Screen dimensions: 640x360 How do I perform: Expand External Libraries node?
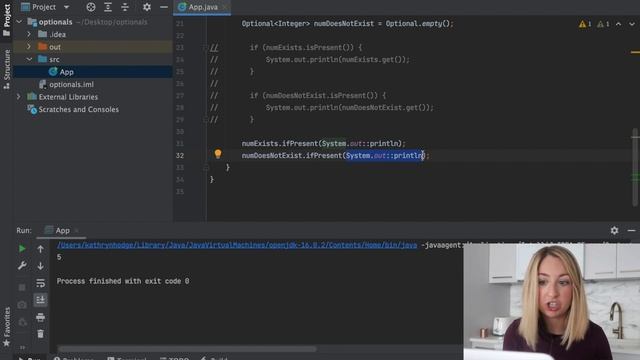pos(19,97)
